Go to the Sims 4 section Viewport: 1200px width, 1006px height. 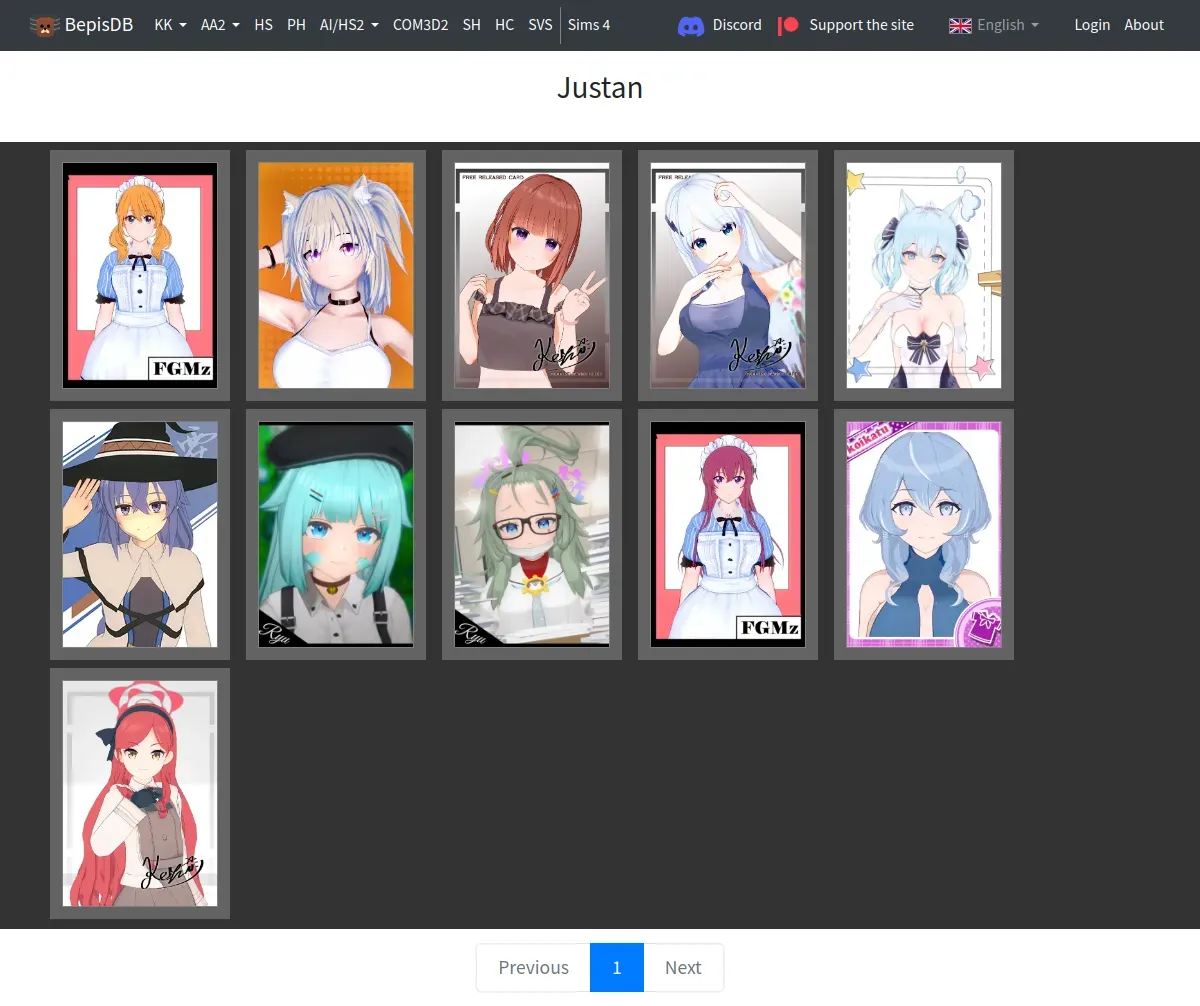[x=589, y=25]
